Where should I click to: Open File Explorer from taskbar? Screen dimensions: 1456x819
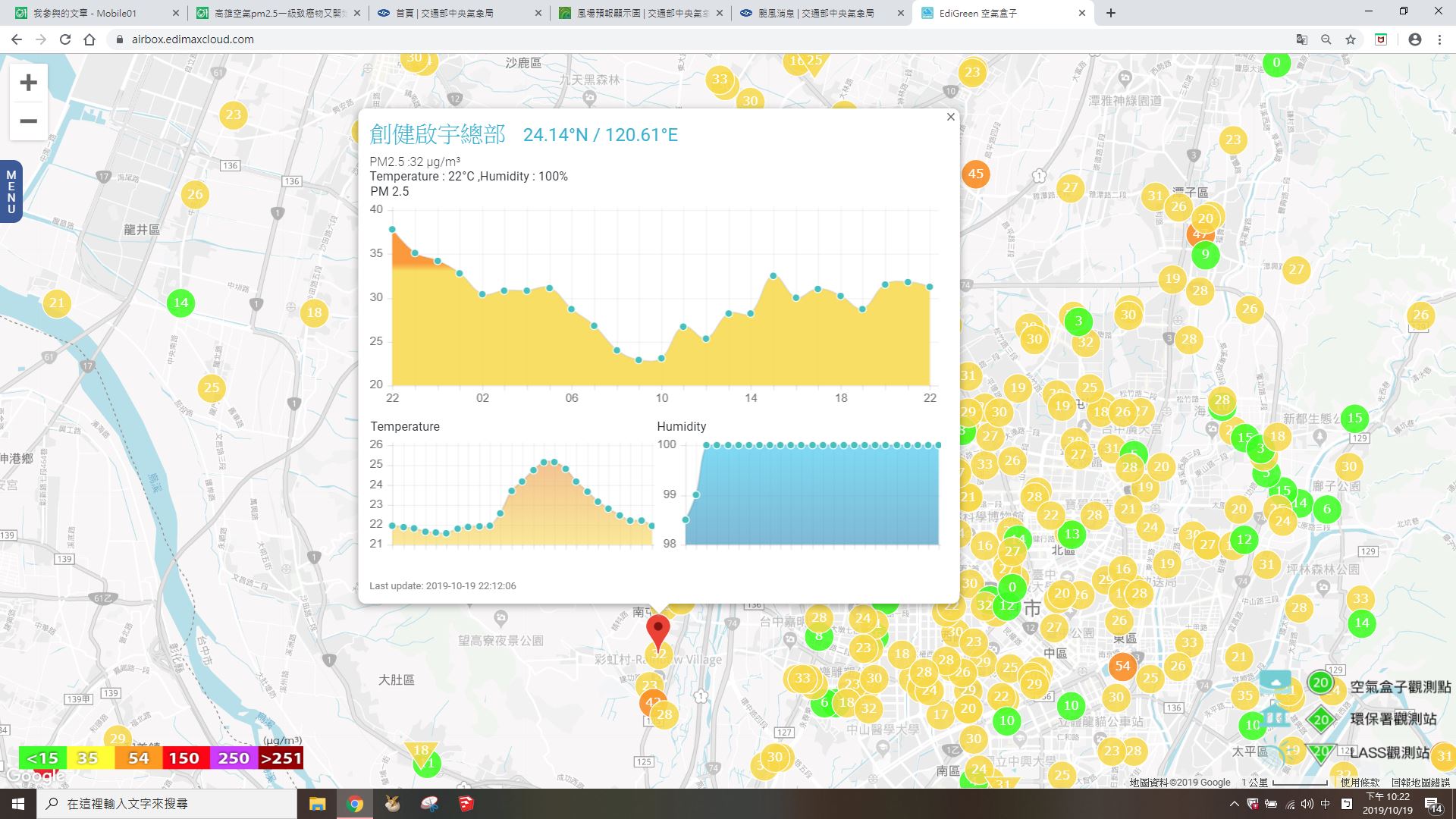(317, 804)
